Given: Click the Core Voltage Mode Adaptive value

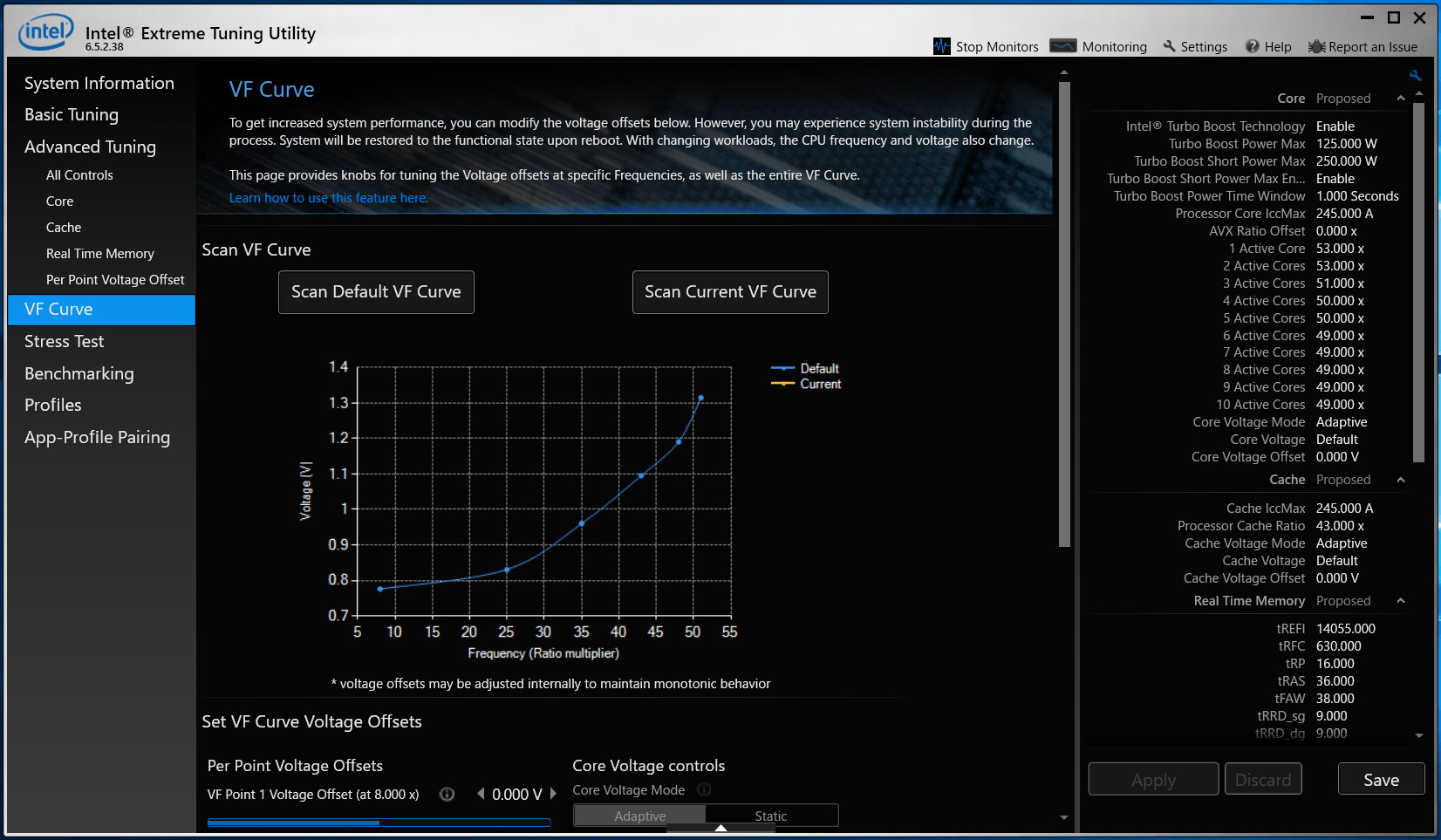Looking at the screenshot, I should (1342, 422).
